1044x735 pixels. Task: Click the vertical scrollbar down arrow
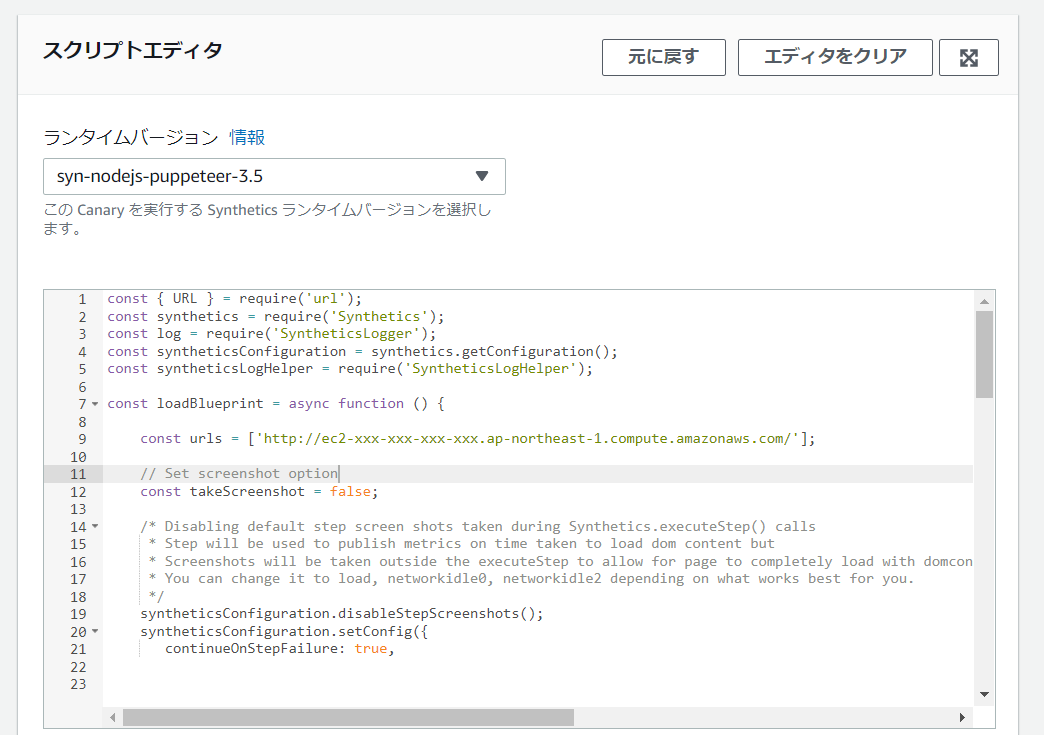click(984, 694)
